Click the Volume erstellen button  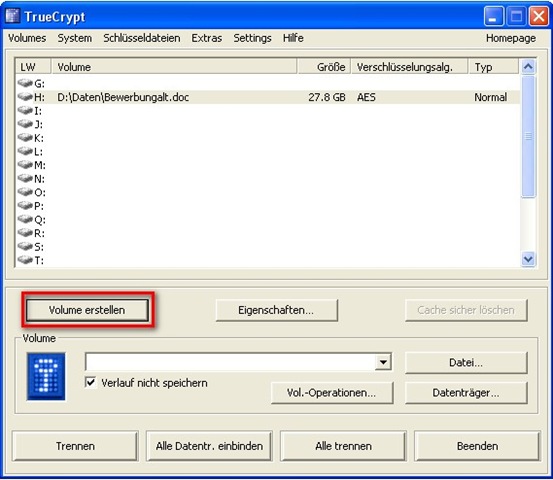pyautogui.click(x=87, y=310)
